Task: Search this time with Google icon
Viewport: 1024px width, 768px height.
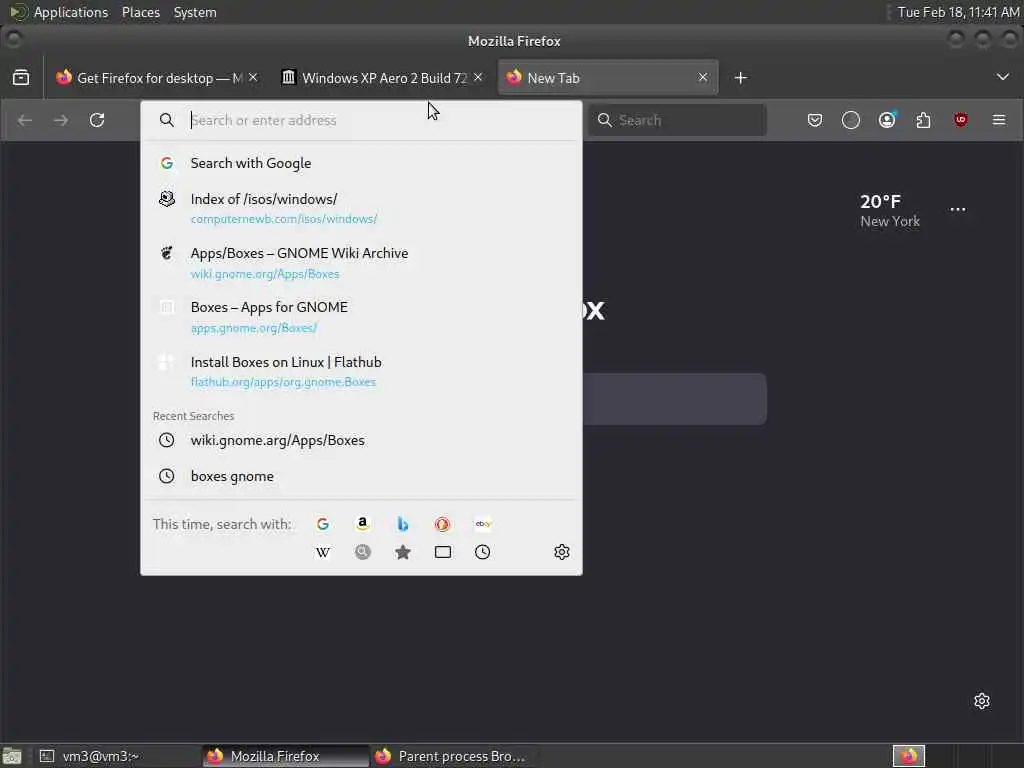Action: pyautogui.click(x=323, y=524)
